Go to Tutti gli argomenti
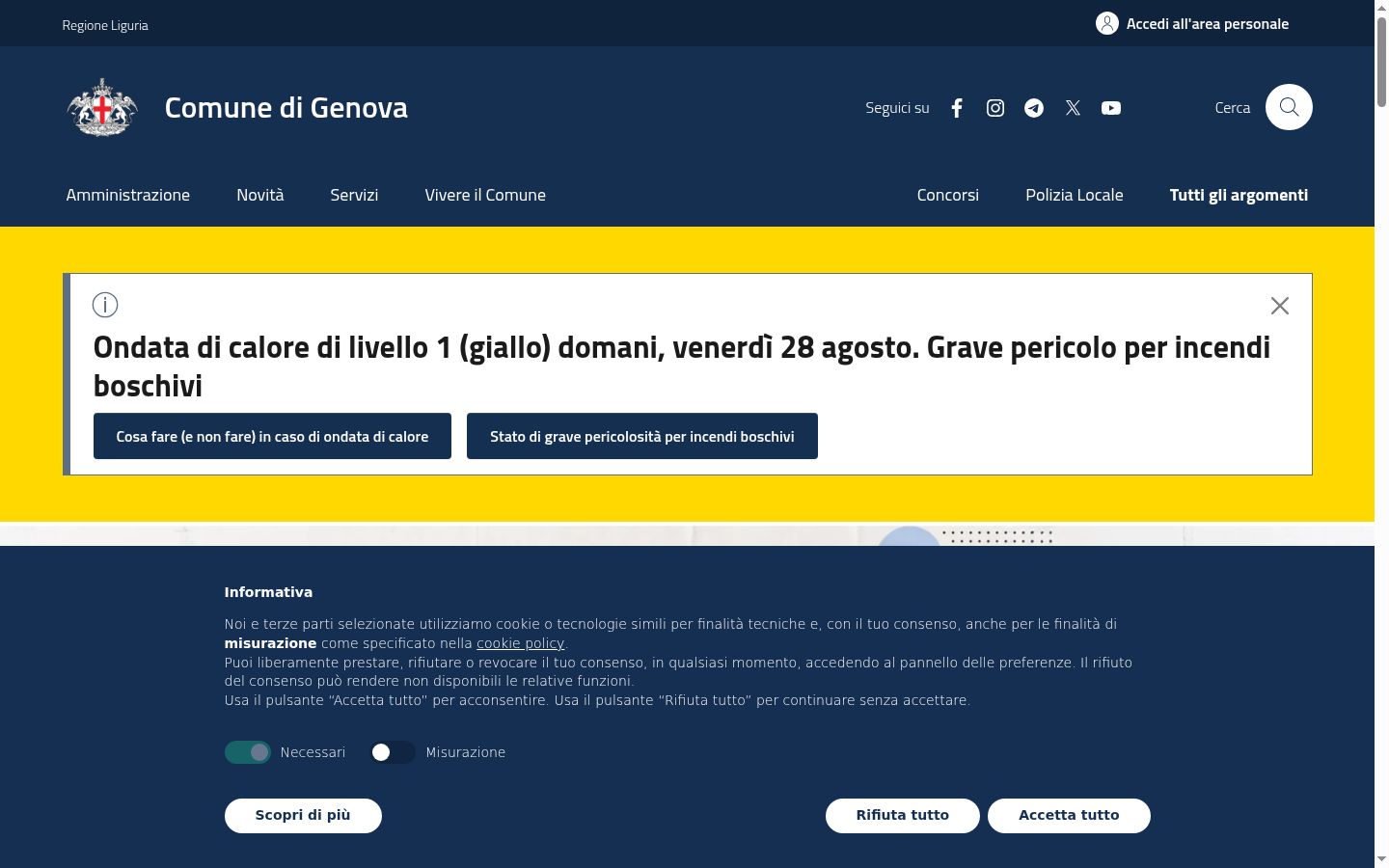1389x868 pixels. click(x=1239, y=195)
